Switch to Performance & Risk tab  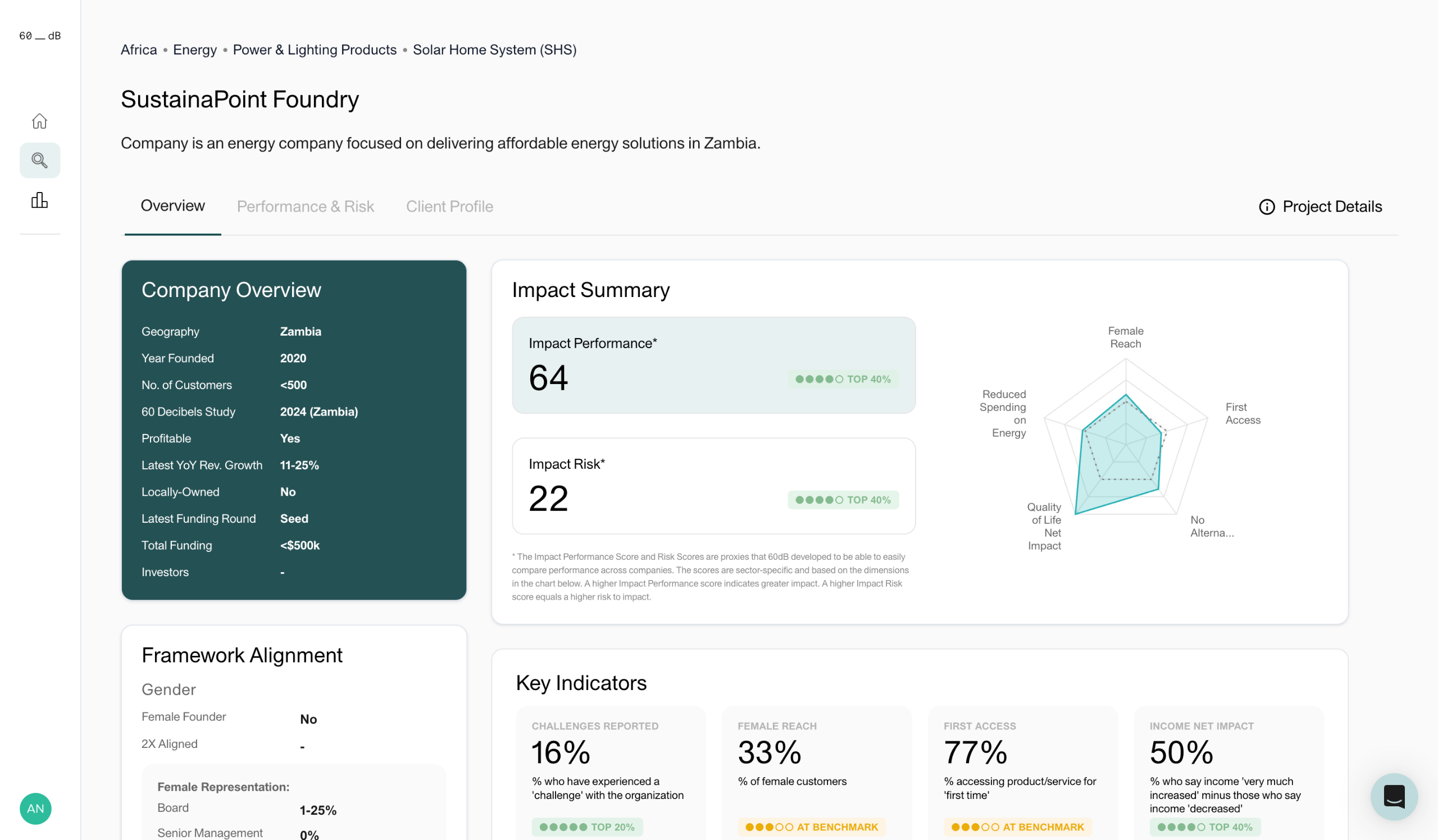[x=305, y=207]
